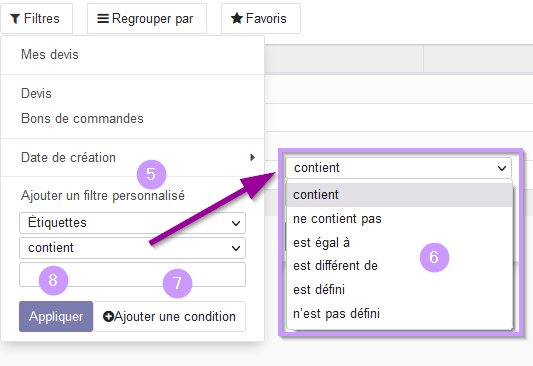Click Ajouter une condition button
This screenshot has height=366, width=533.
pos(169,316)
